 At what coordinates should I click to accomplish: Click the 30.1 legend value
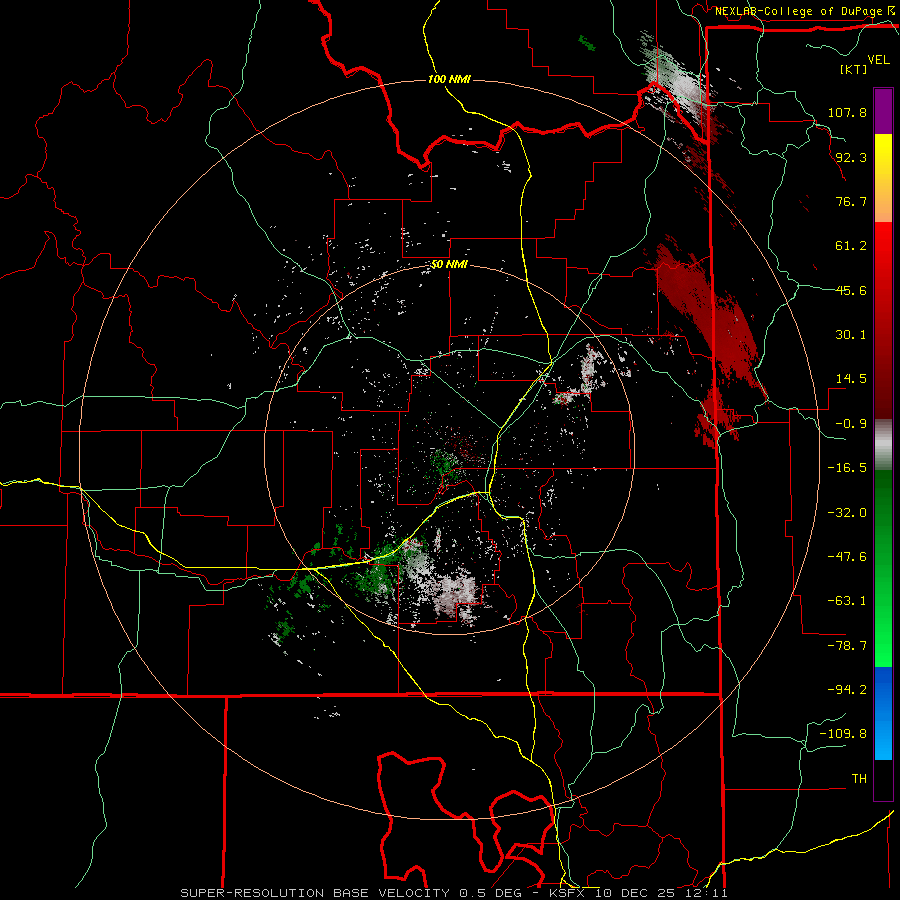pyautogui.click(x=851, y=335)
